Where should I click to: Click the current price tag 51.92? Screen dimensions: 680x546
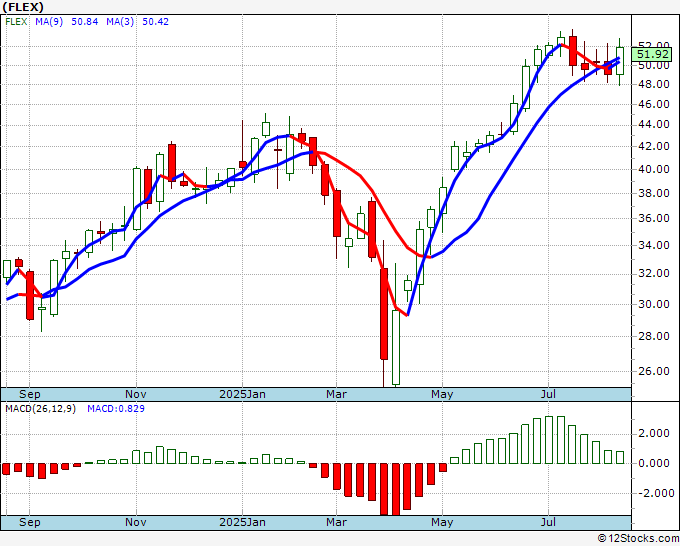(653, 54)
